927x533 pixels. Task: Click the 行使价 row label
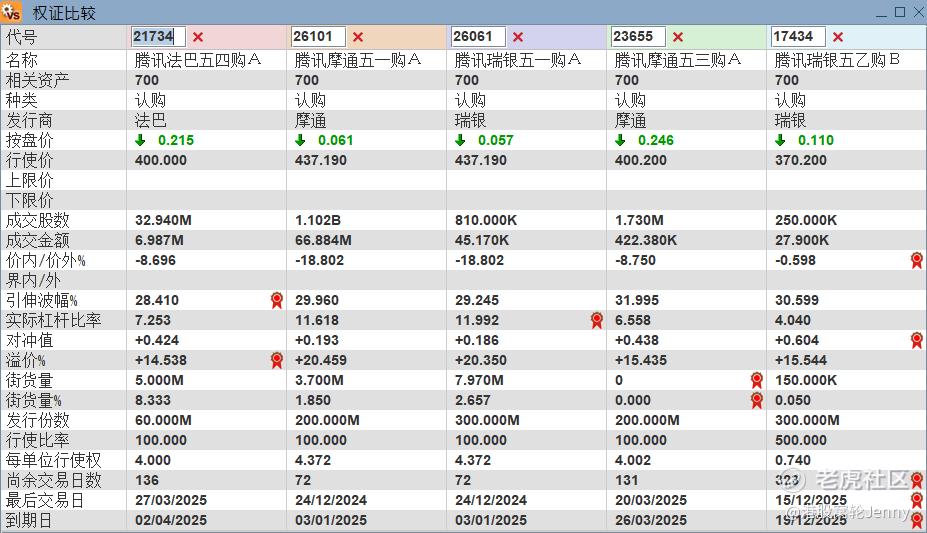click(x=30, y=160)
